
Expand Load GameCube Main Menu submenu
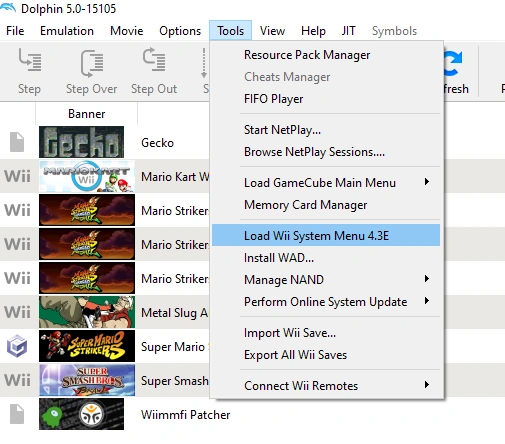(326, 183)
